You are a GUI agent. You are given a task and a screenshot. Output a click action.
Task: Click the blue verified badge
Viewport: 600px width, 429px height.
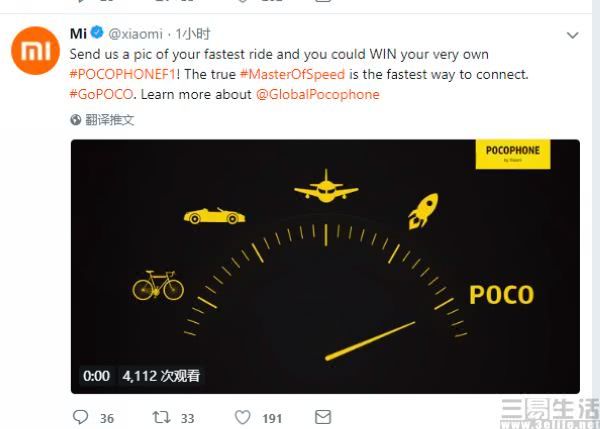pos(98,33)
